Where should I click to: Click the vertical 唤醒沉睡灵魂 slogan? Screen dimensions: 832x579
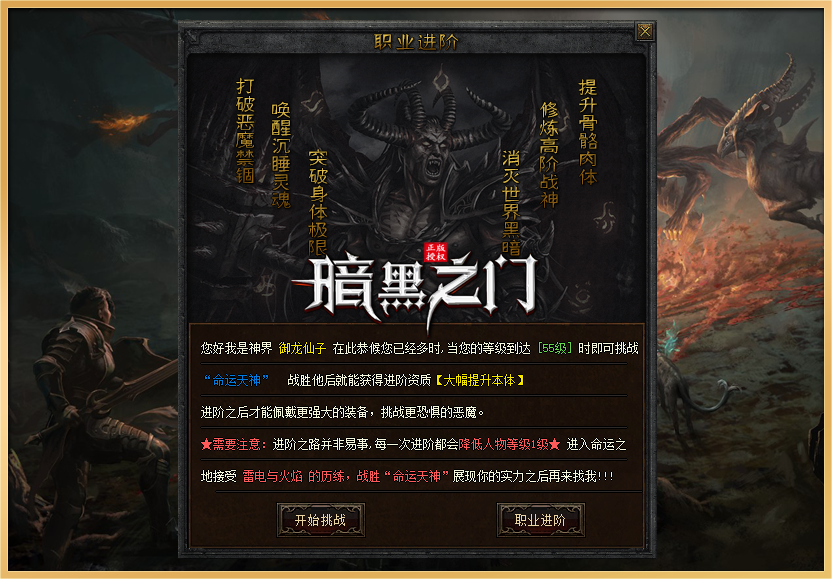pos(281,155)
